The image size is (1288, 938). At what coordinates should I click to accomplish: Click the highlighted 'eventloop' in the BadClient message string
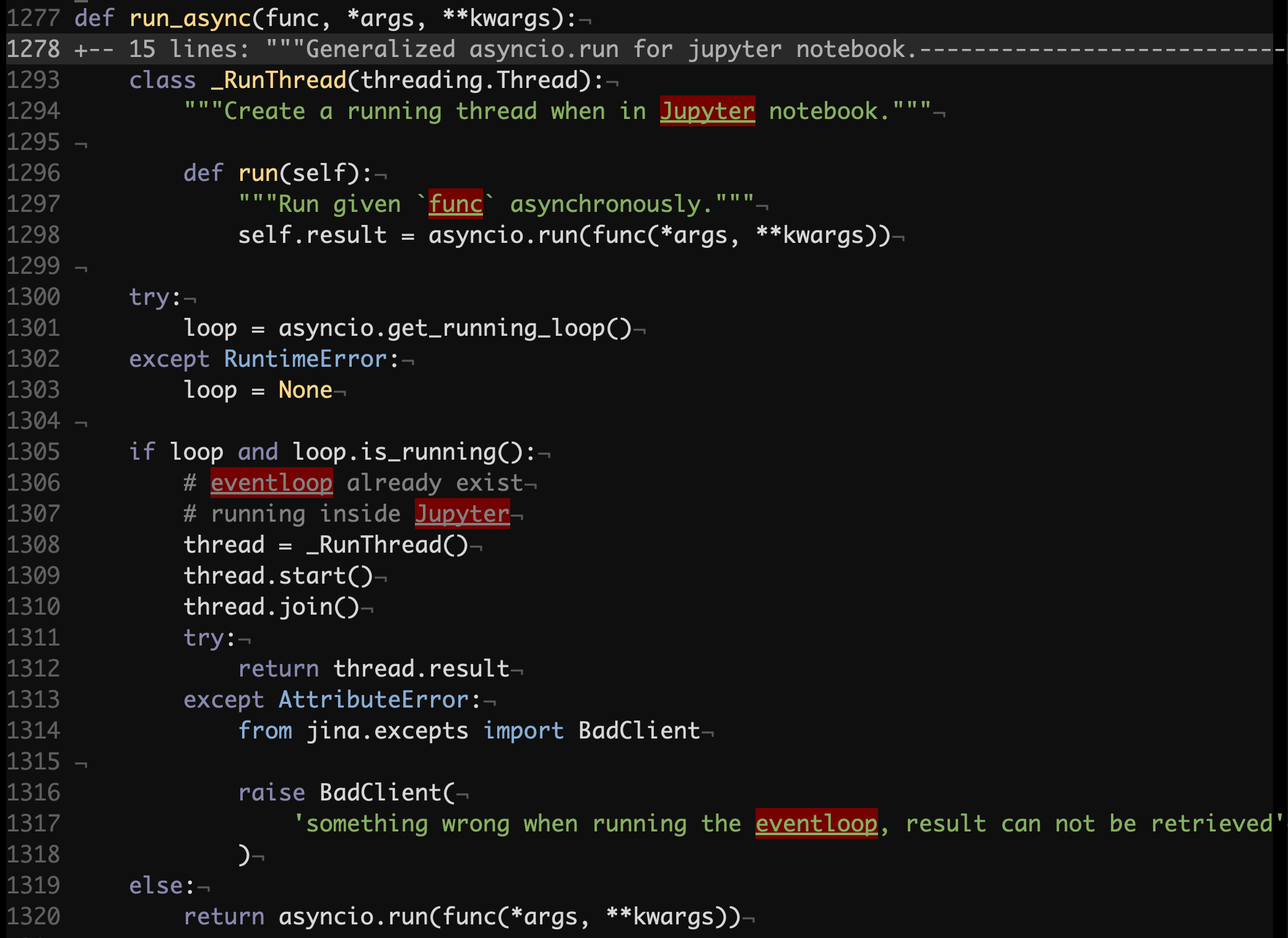tap(816, 823)
